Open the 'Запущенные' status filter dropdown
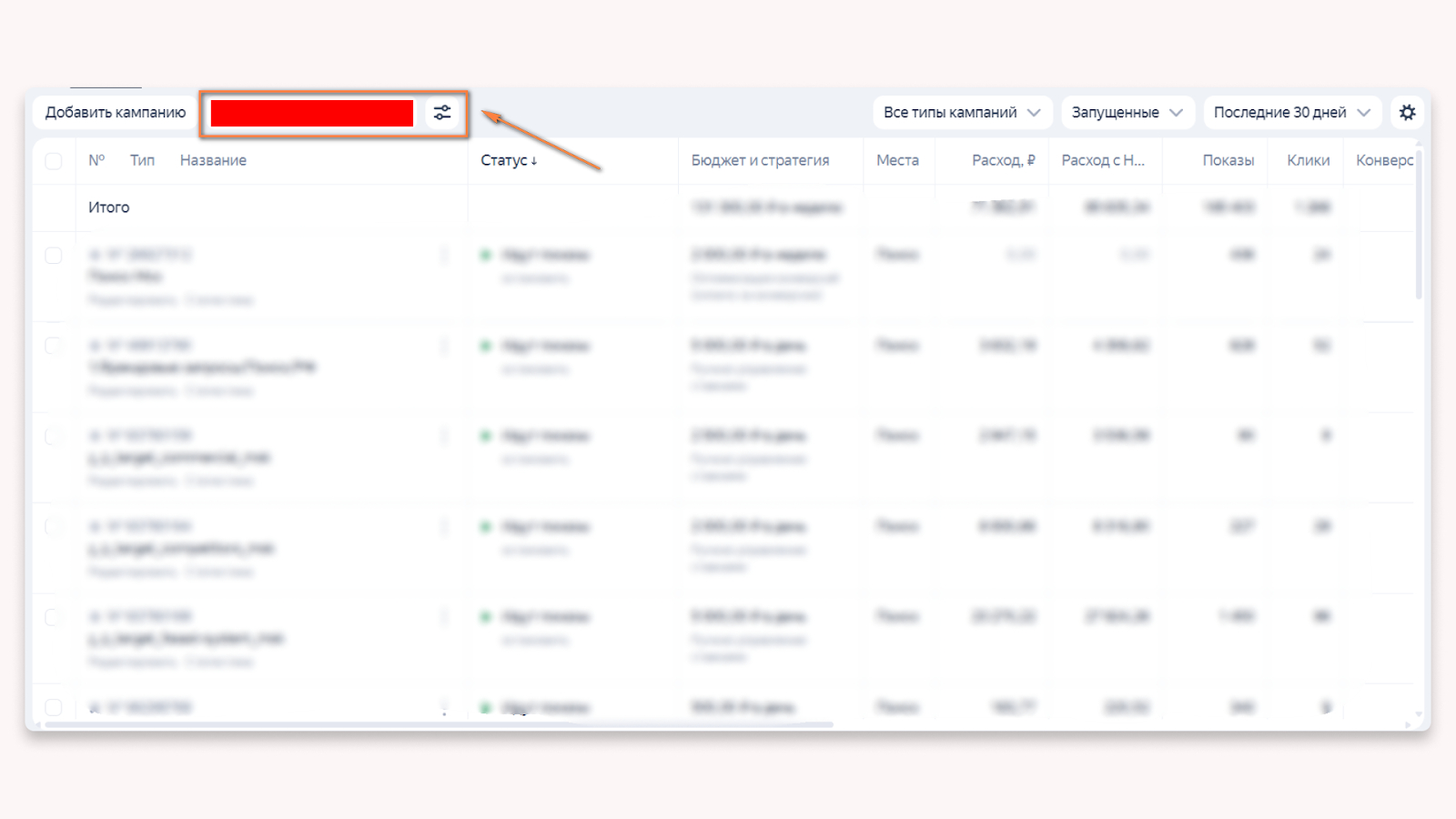 coord(1127,113)
